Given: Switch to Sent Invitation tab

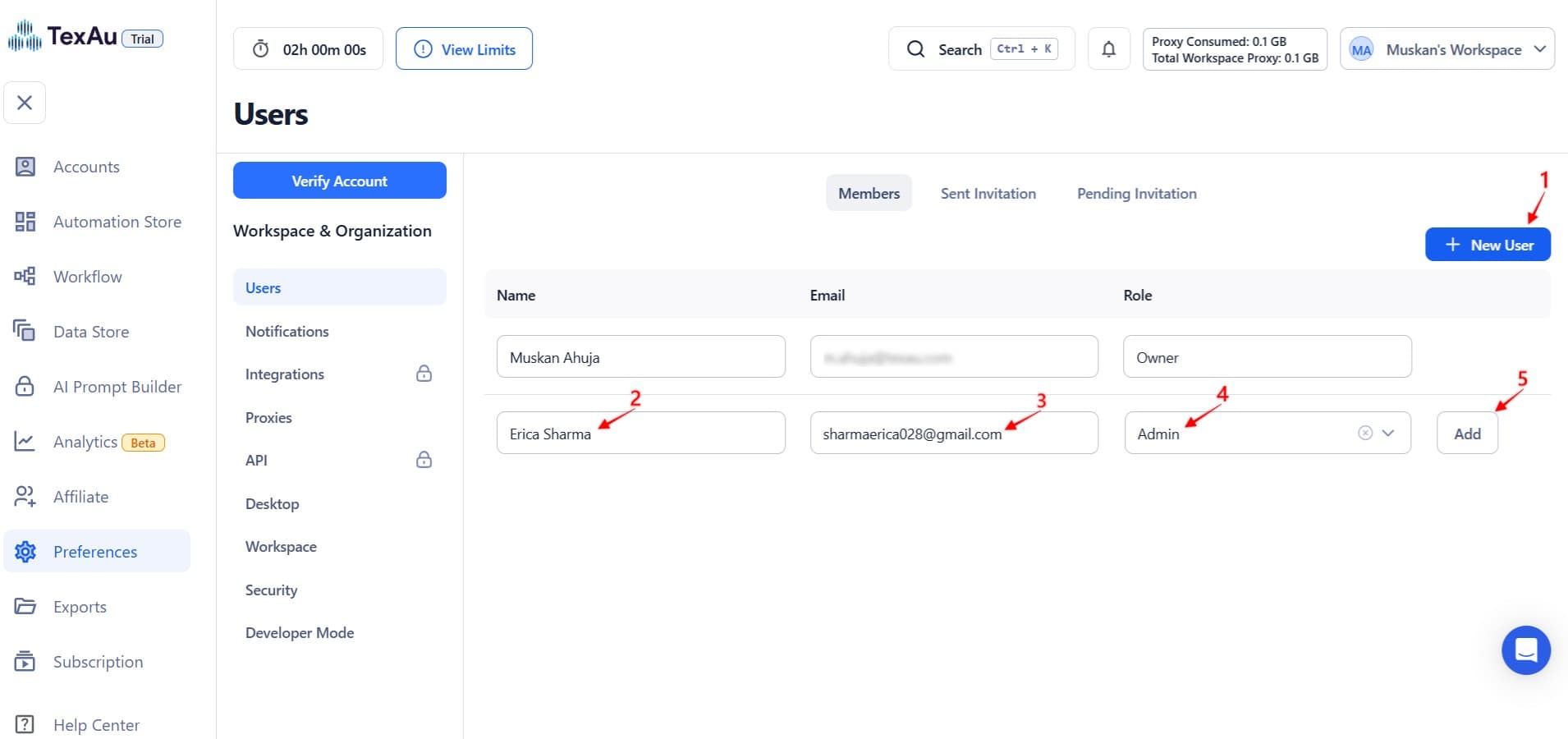Looking at the screenshot, I should (988, 194).
